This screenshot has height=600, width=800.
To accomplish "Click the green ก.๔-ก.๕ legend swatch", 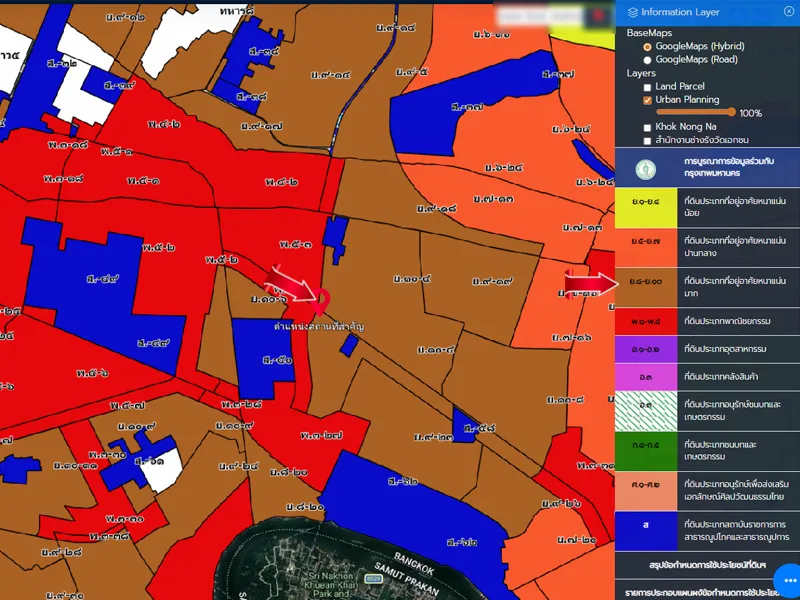I will [x=645, y=447].
